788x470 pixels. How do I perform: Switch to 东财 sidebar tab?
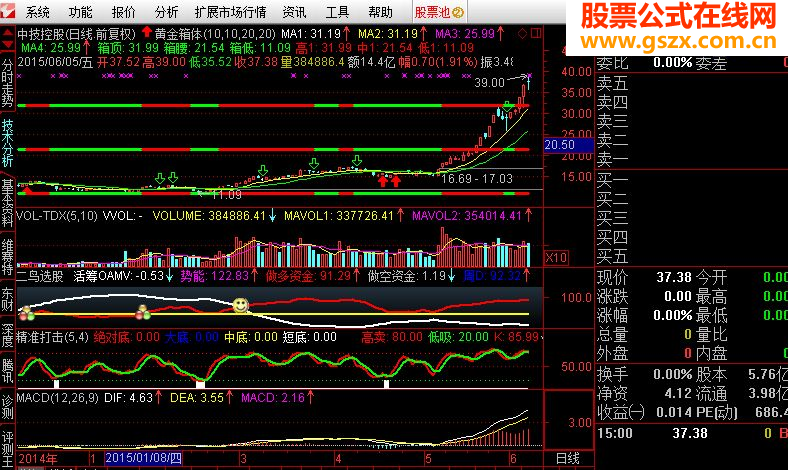8,299
